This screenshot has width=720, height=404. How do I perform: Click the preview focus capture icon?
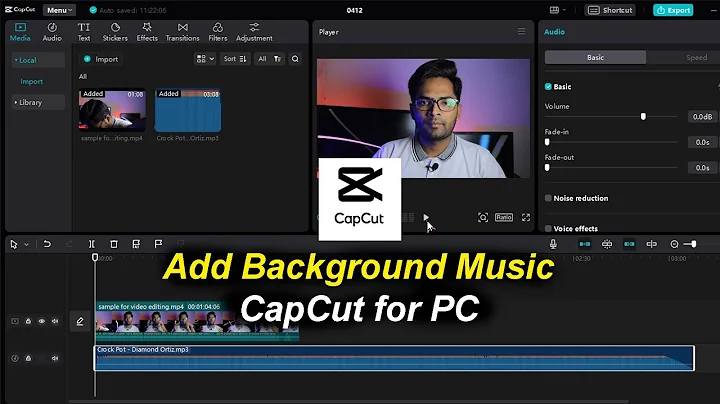tap(483, 217)
